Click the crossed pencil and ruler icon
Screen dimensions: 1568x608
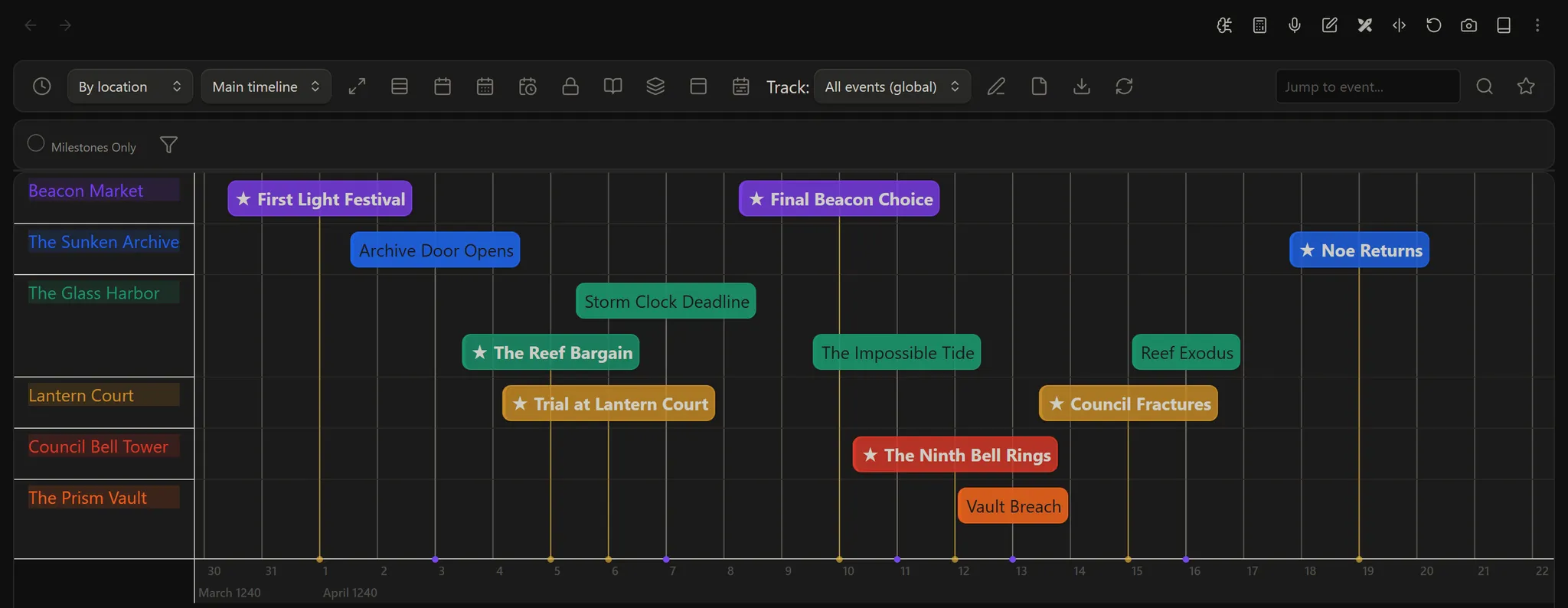(1364, 25)
